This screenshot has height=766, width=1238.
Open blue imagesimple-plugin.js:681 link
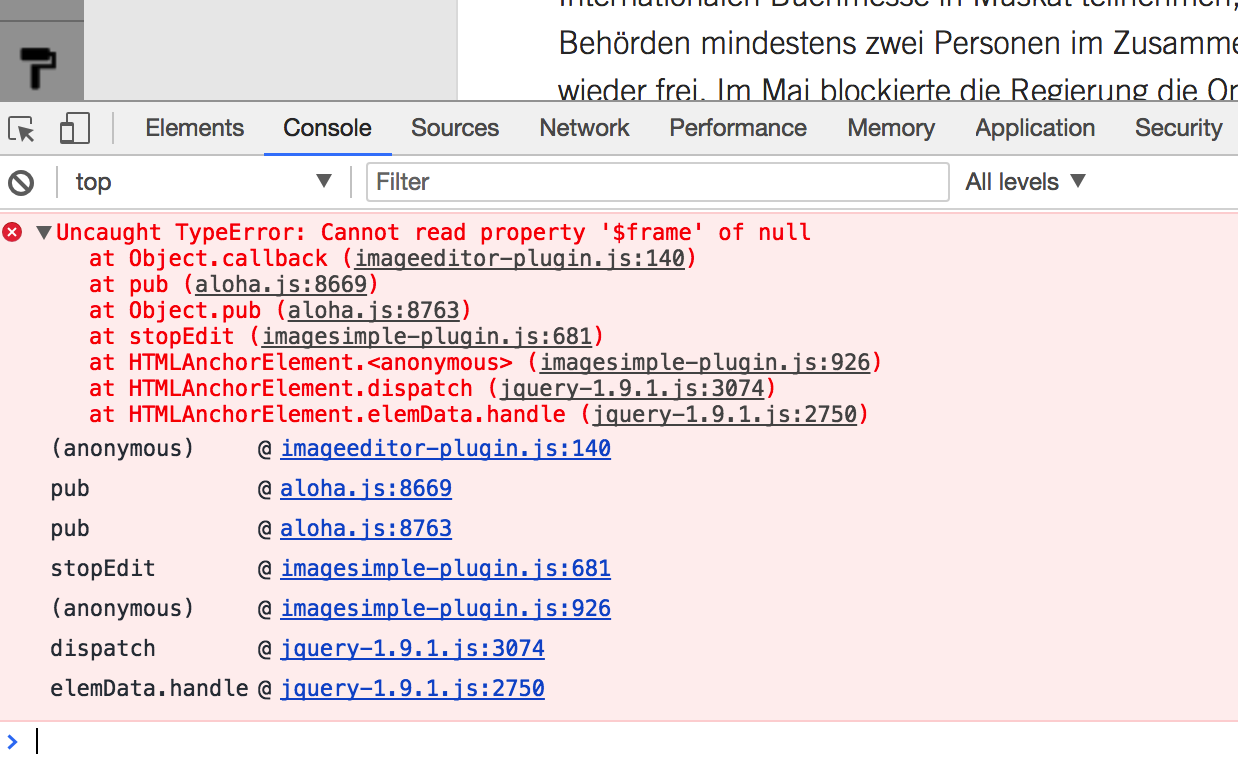click(x=445, y=569)
